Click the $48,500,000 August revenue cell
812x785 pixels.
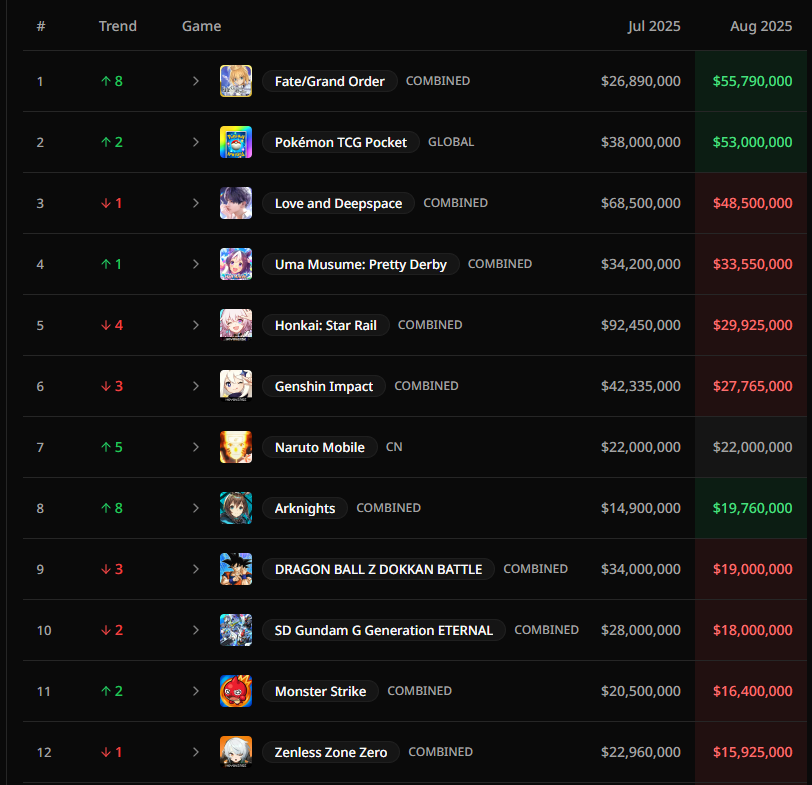coord(752,203)
